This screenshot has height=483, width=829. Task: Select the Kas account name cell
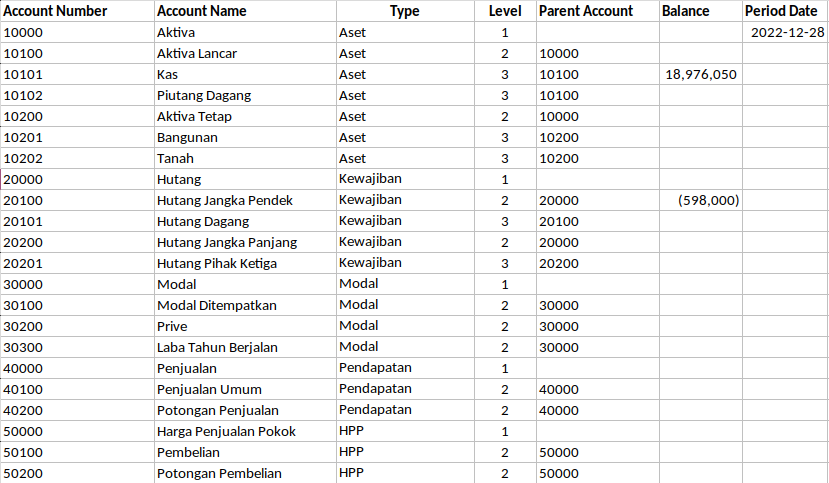tap(245, 75)
